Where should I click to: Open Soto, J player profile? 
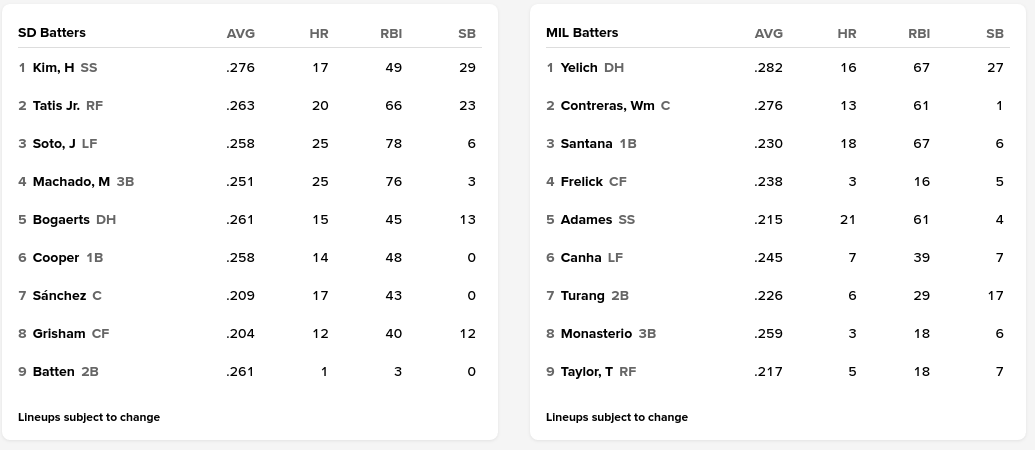54,144
